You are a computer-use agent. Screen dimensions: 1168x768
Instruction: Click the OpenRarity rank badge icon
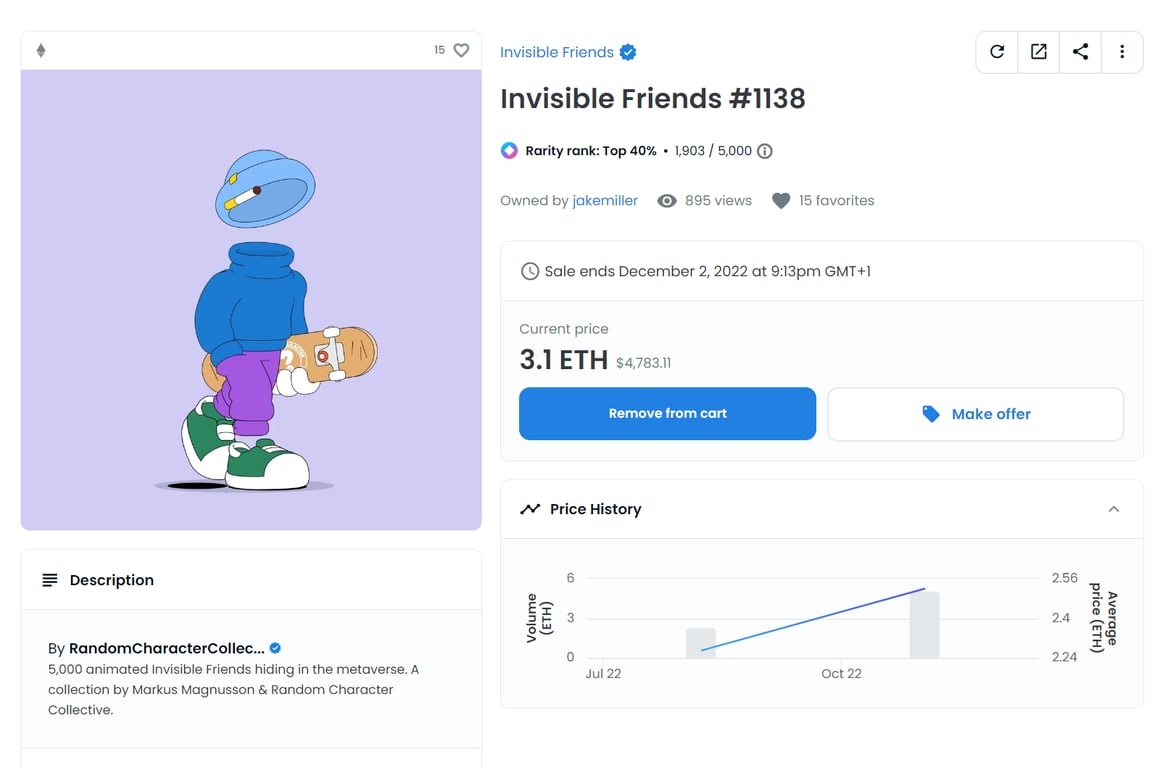[509, 151]
